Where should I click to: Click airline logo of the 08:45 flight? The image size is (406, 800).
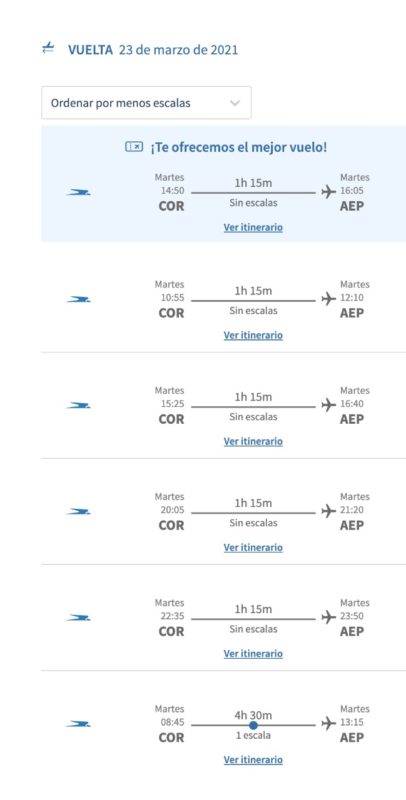[x=79, y=724]
